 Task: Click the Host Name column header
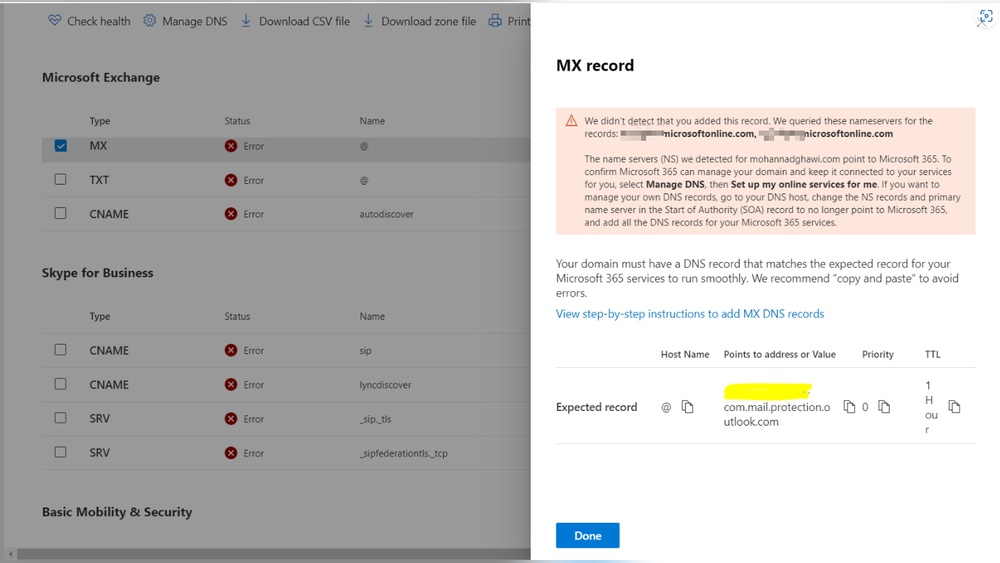(x=685, y=355)
